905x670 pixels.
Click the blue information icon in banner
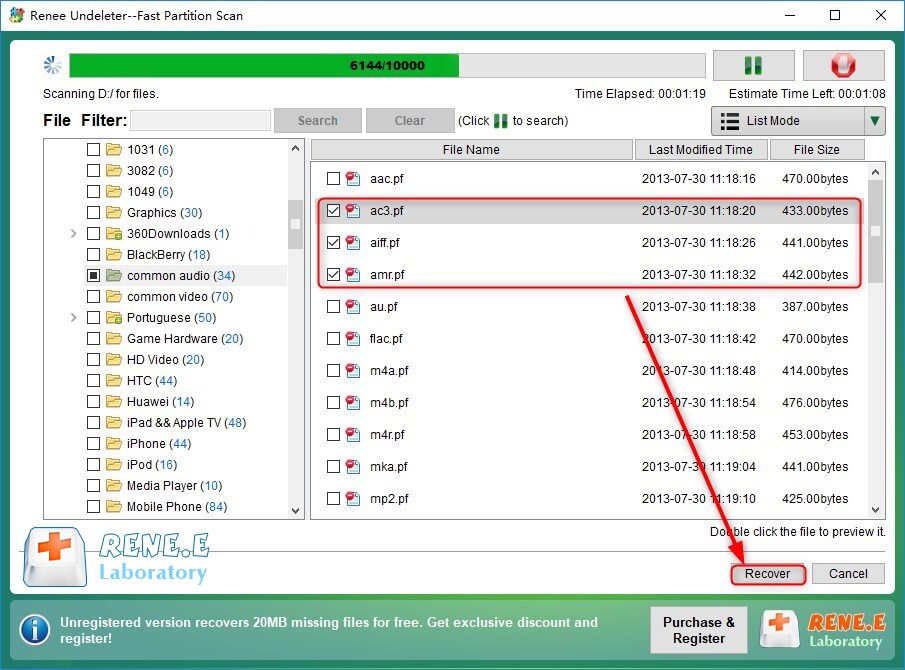point(35,630)
